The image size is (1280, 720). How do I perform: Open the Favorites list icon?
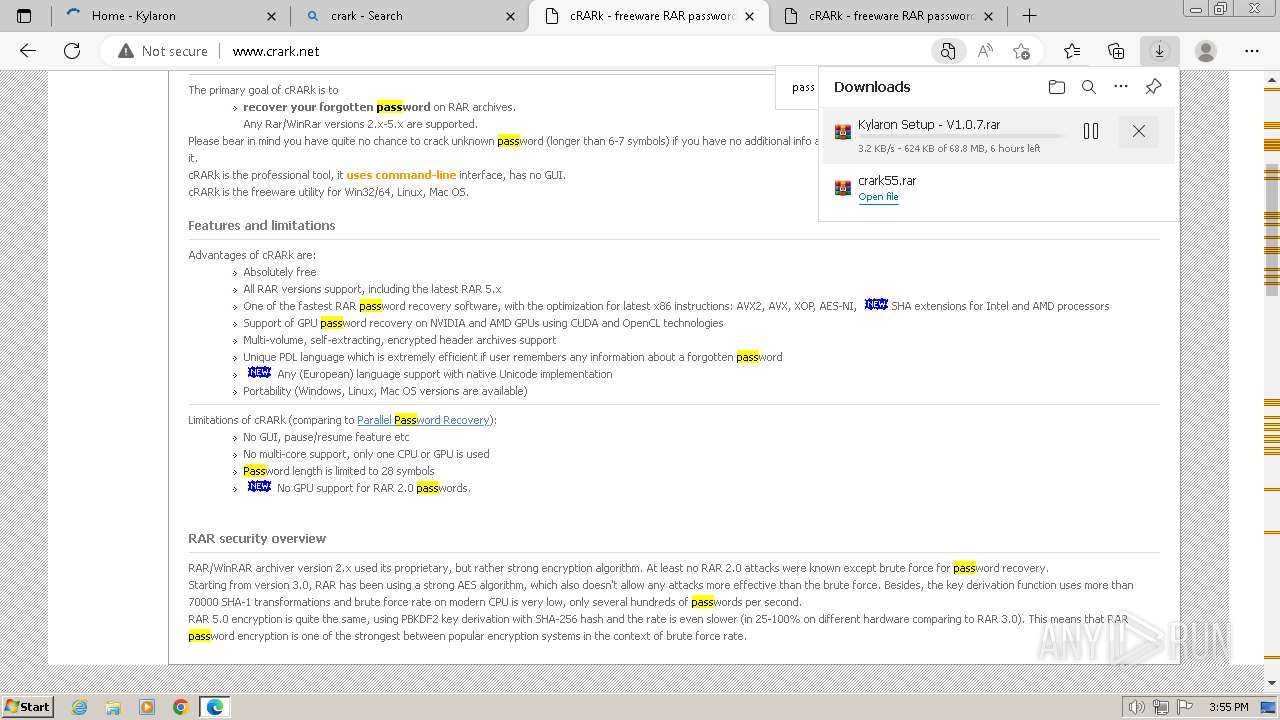(x=1072, y=51)
